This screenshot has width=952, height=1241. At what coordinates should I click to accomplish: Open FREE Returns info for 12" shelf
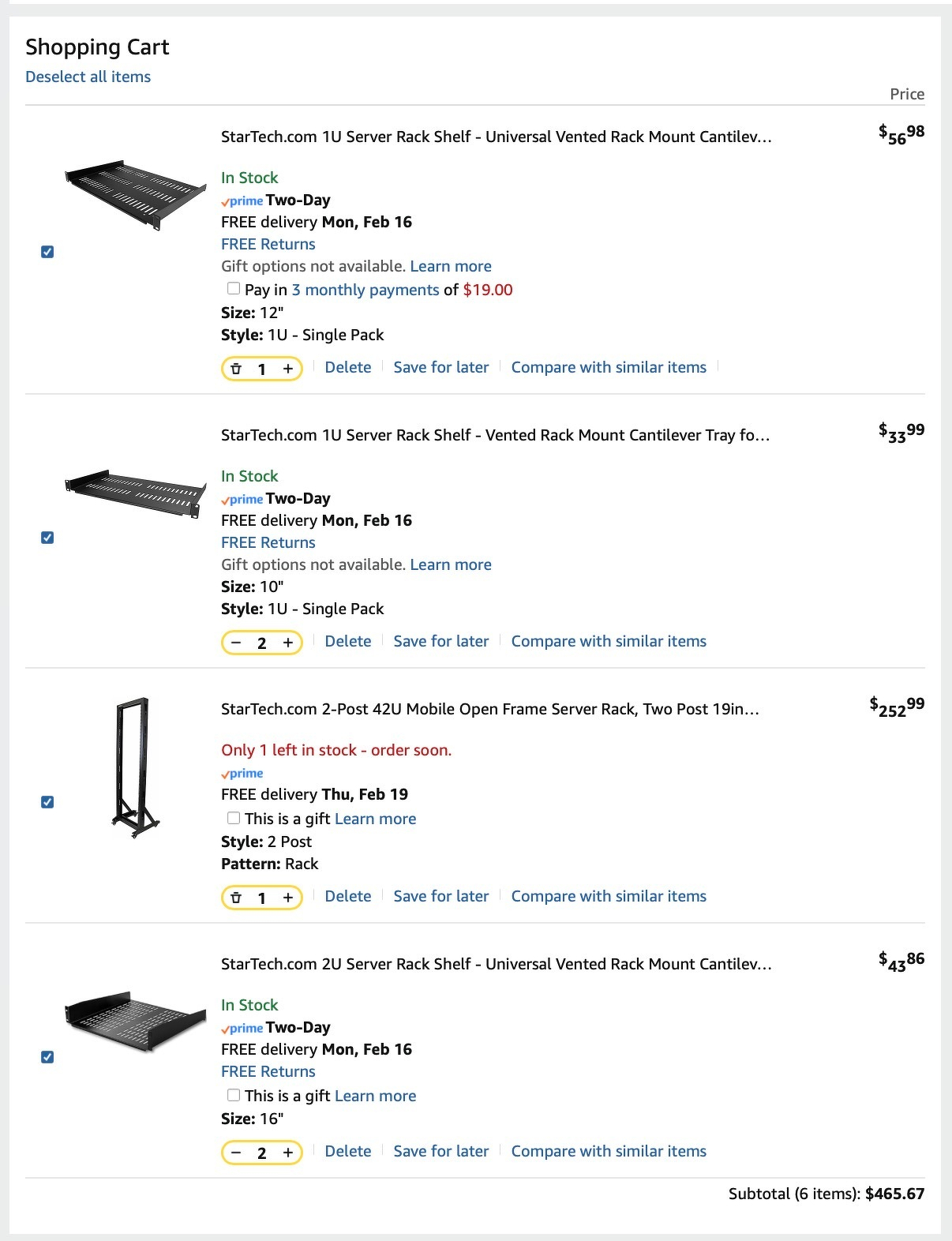(x=268, y=244)
